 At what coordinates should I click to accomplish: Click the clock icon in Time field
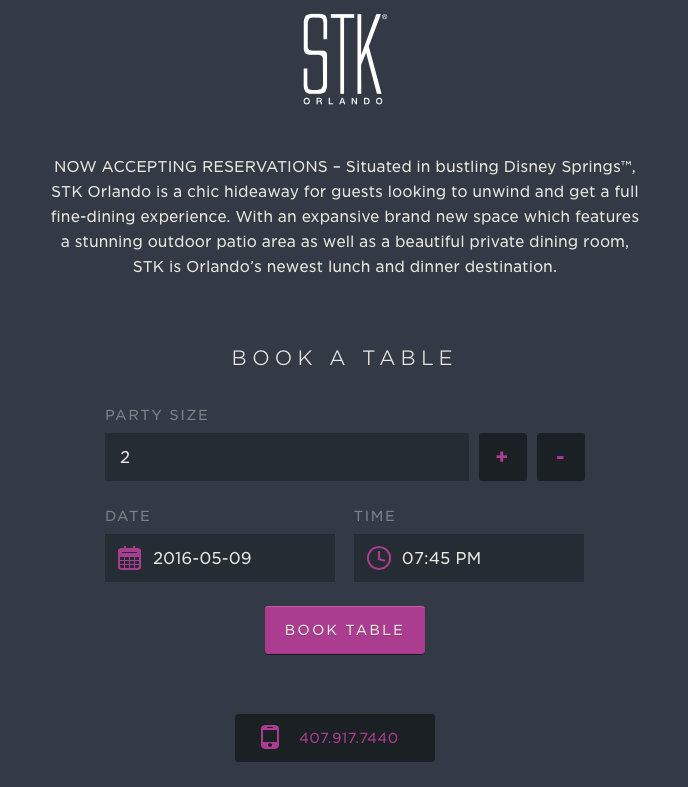(379, 558)
